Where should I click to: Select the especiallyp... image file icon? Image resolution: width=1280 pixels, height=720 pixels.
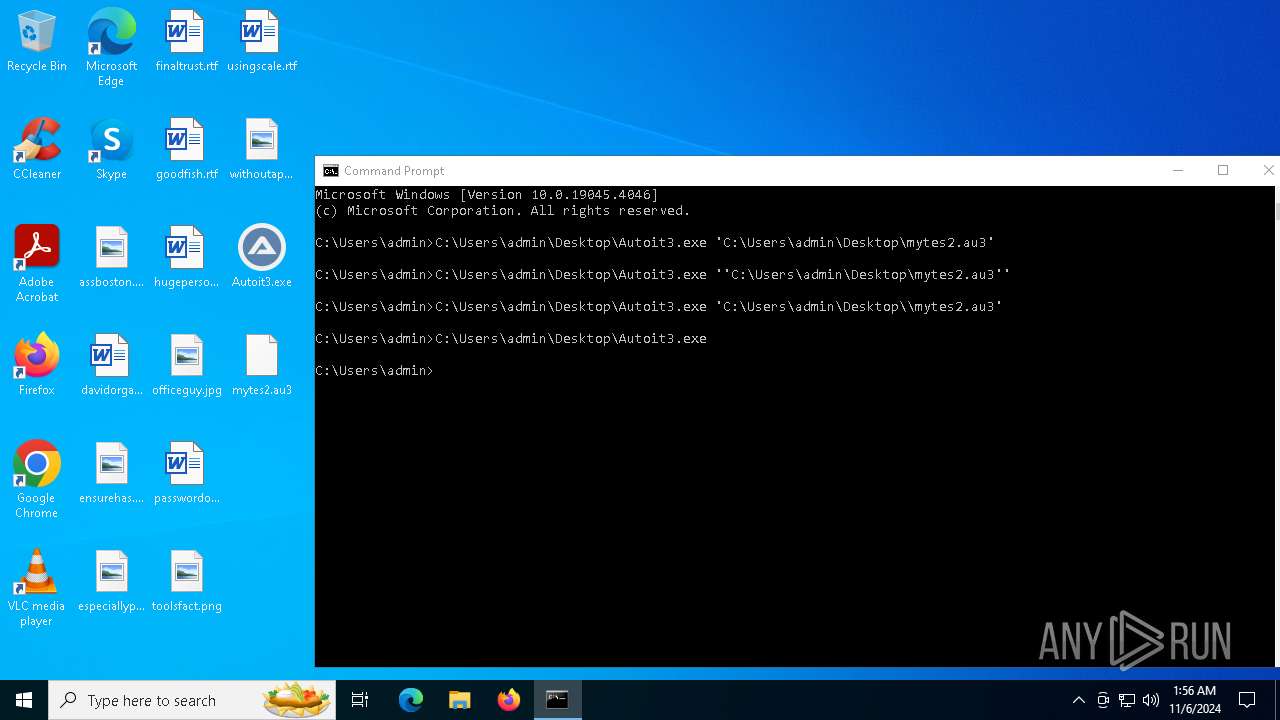[x=111, y=582]
